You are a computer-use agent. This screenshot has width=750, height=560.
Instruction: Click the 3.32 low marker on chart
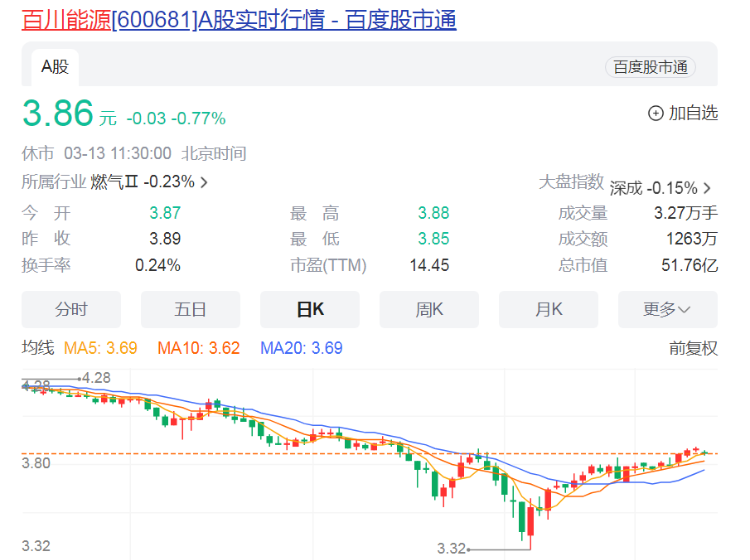tap(452, 548)
